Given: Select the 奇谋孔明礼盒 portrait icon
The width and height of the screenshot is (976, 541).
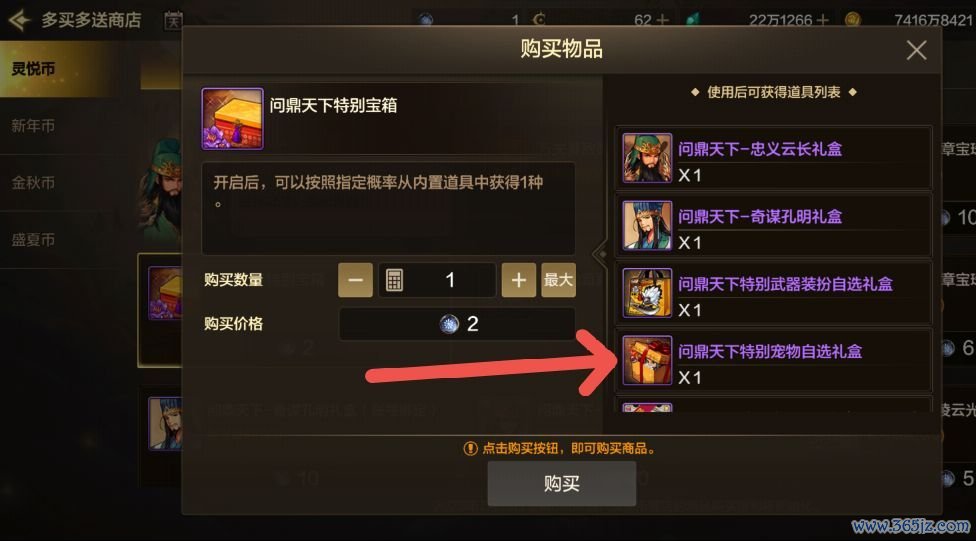Looking at the screenshot, I should tap(647, 225).
